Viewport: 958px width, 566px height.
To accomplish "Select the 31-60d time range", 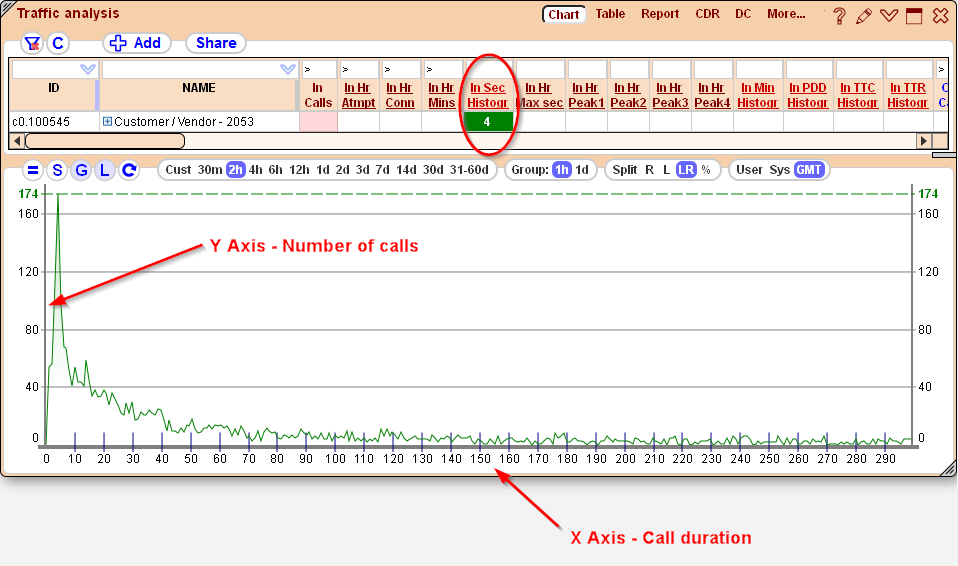I will 469,170.
